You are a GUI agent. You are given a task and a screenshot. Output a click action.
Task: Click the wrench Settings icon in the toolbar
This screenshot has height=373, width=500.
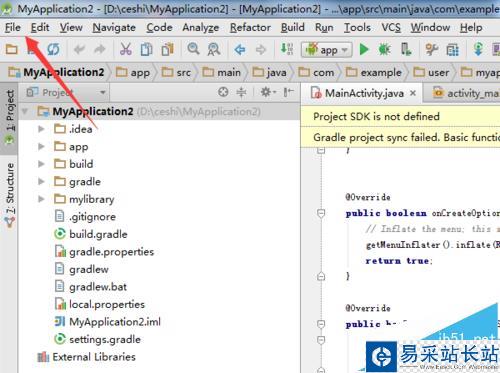(x=432, y=50)
